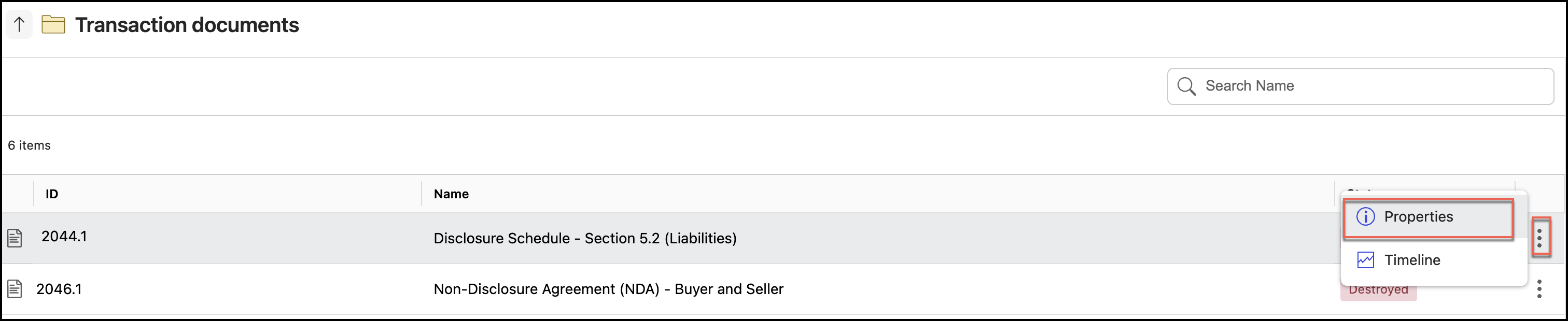Click the yellow folder icon beside Transaction documents
The image size is (1568, 321).
tap(53, 25)
